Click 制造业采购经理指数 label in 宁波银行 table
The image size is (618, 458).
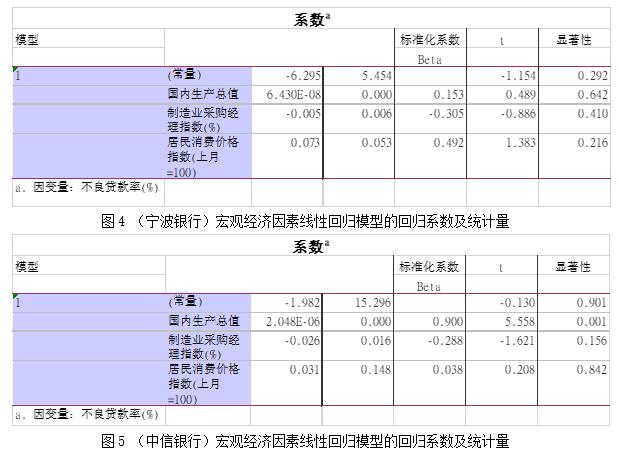[203, 119]
